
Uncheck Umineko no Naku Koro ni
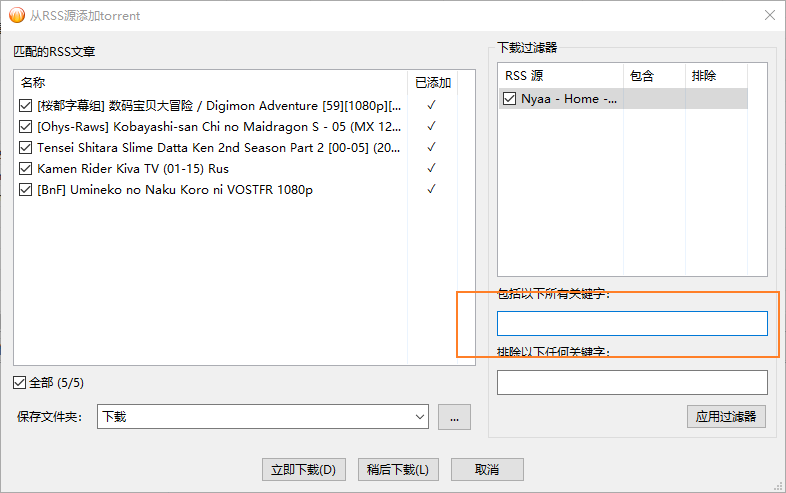(x=26, y=189)
